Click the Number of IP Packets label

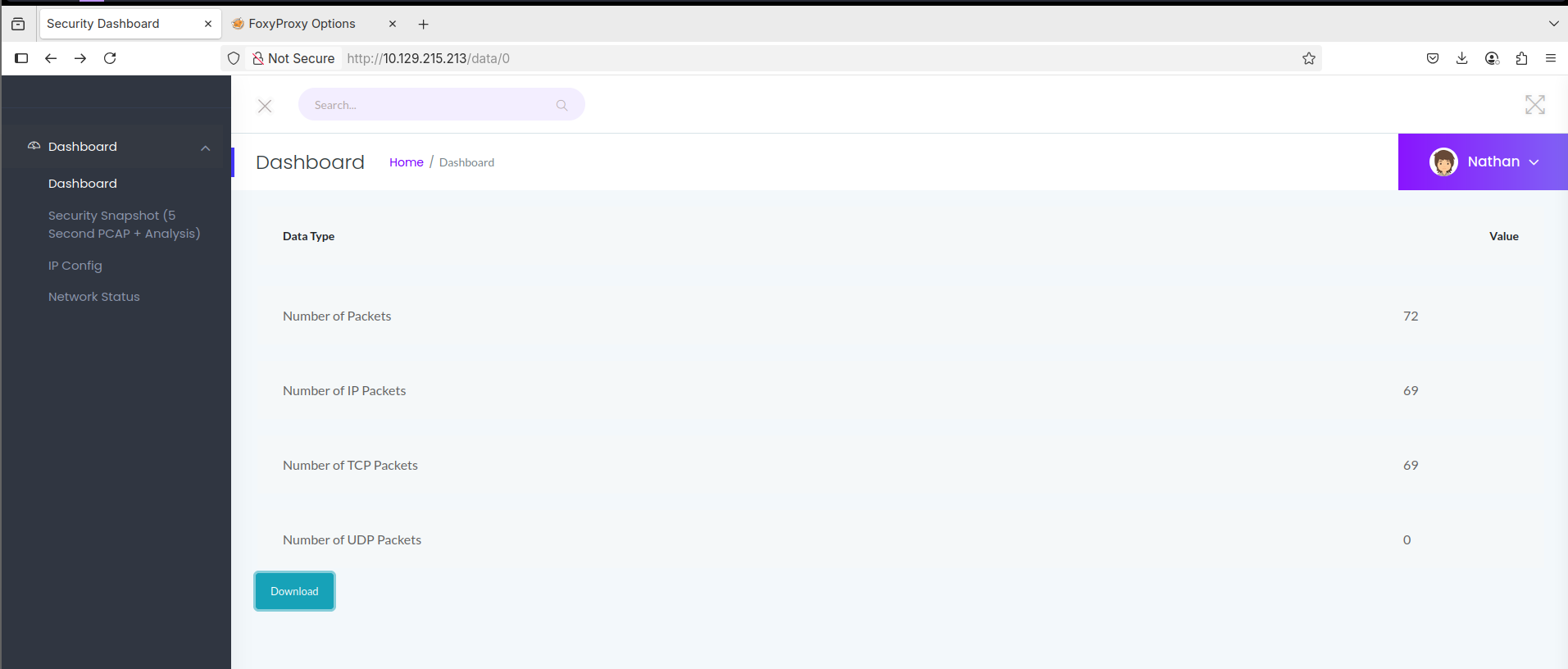[344, 391]
